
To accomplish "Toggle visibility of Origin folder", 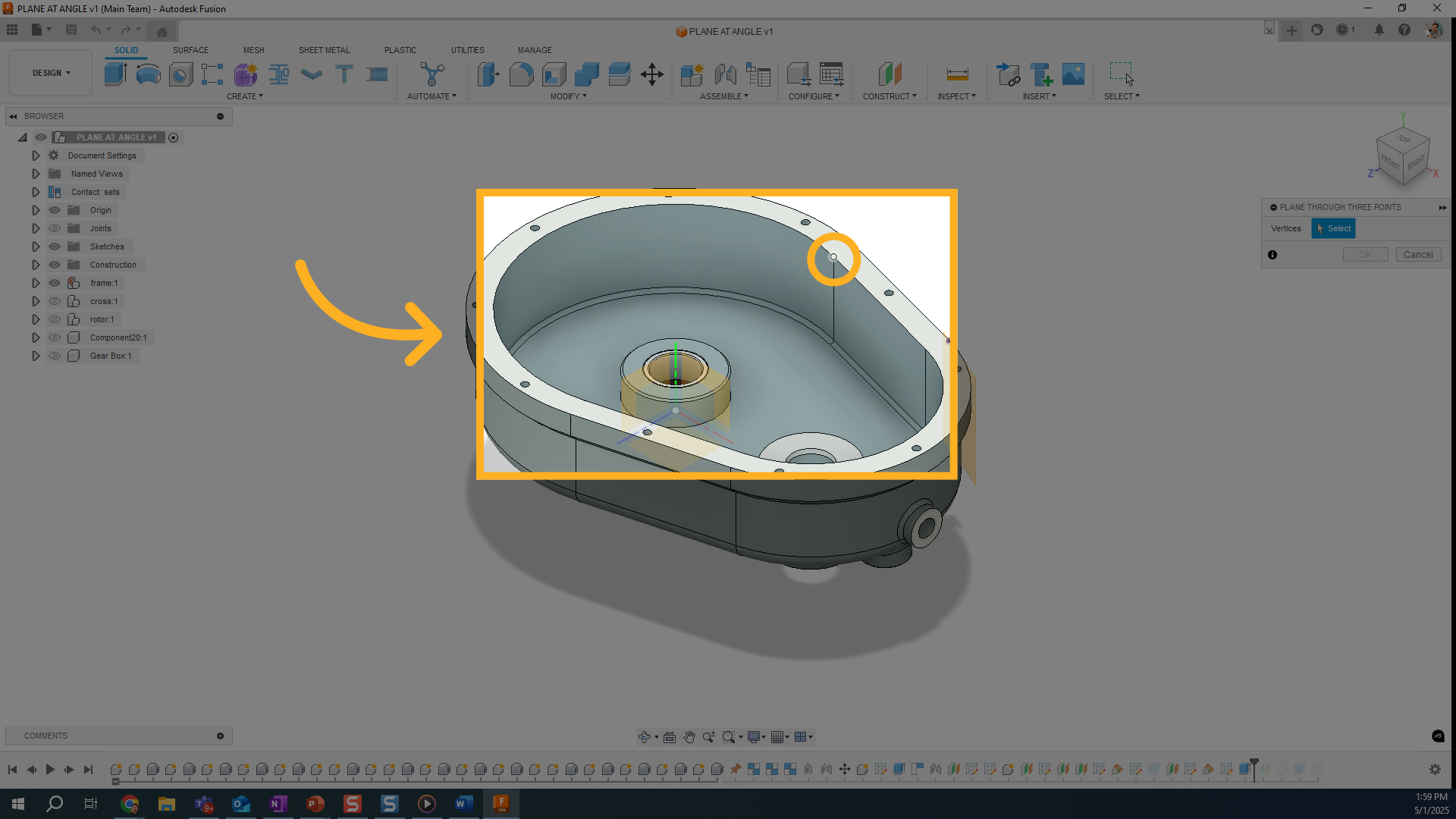I will point(55,210).
